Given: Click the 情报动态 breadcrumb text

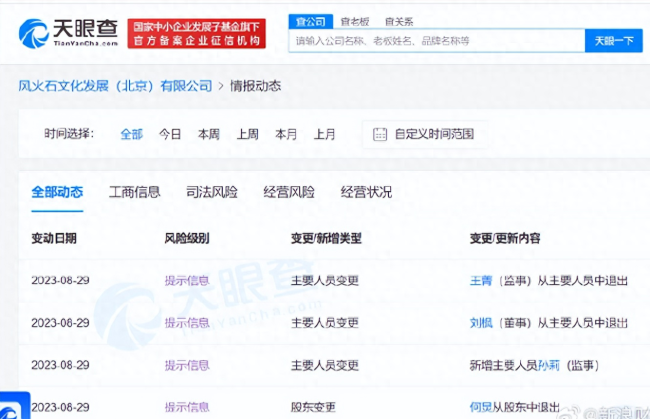Looking at the screenshot, I should pyautogui.click(x=255, y=86).
